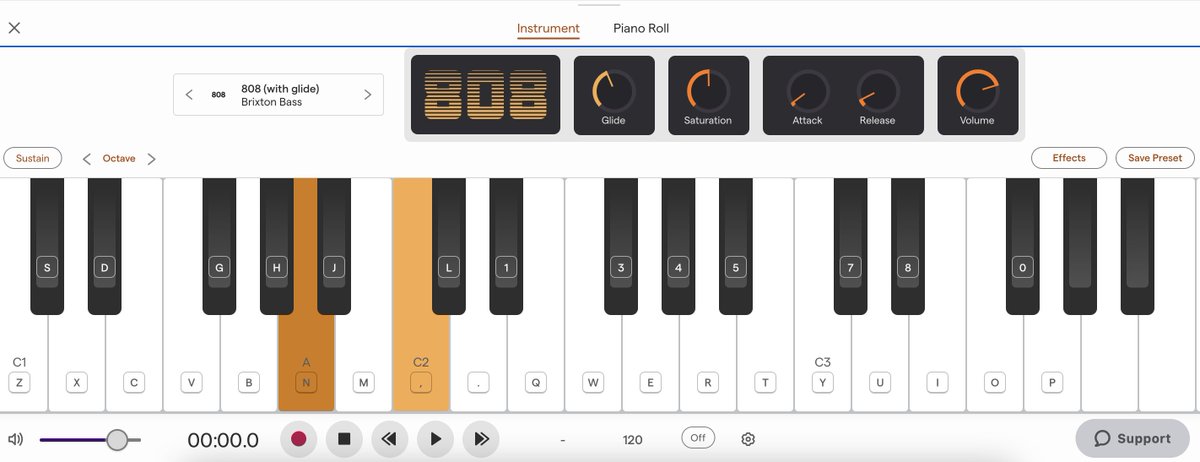This screenshot has width=1200, height=462.
Task: Toggle the Sustain button
Action: pos(33,158)
